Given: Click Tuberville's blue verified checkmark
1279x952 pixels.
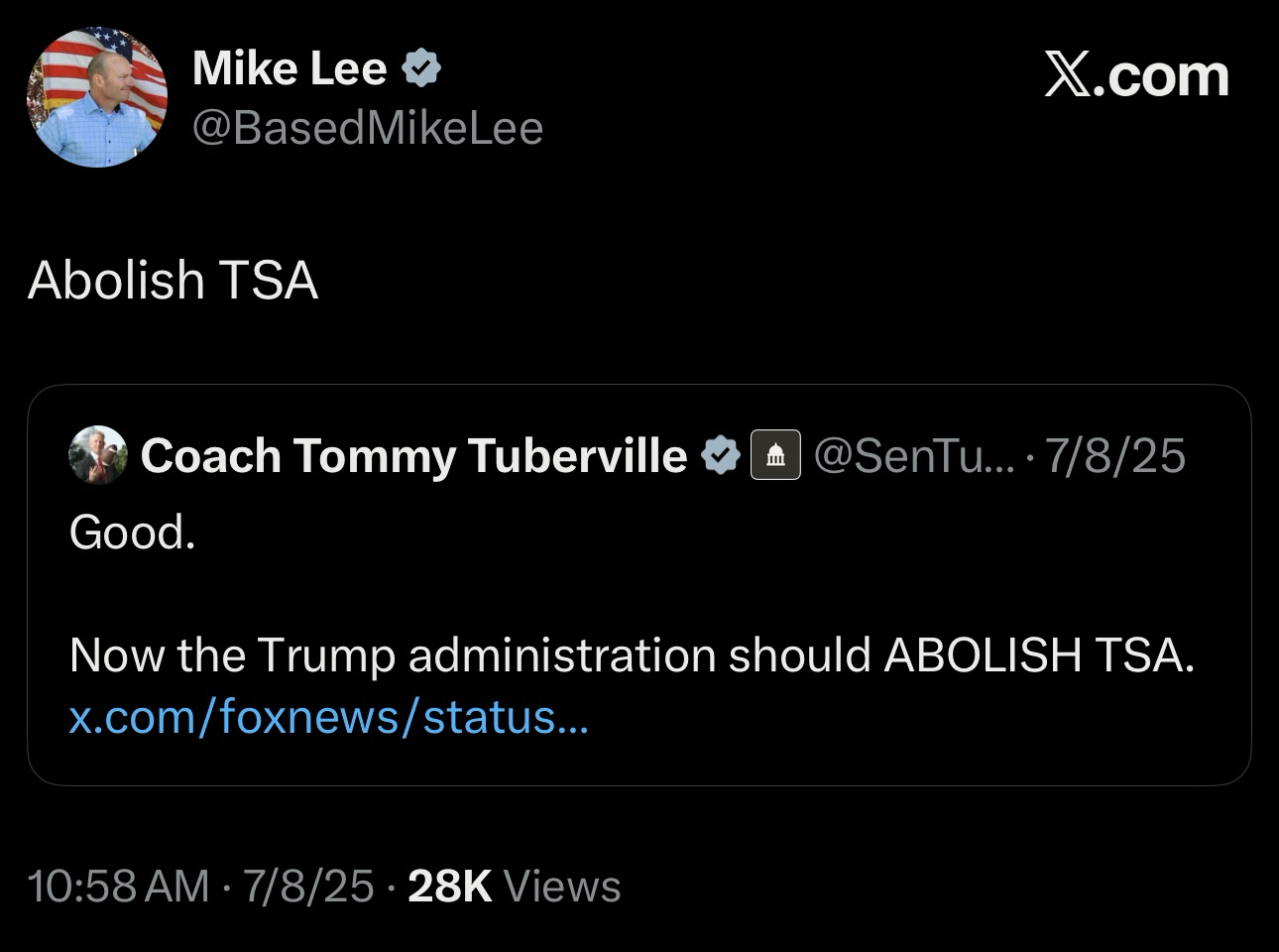Looking at the screenshot, I should (721, 456).
